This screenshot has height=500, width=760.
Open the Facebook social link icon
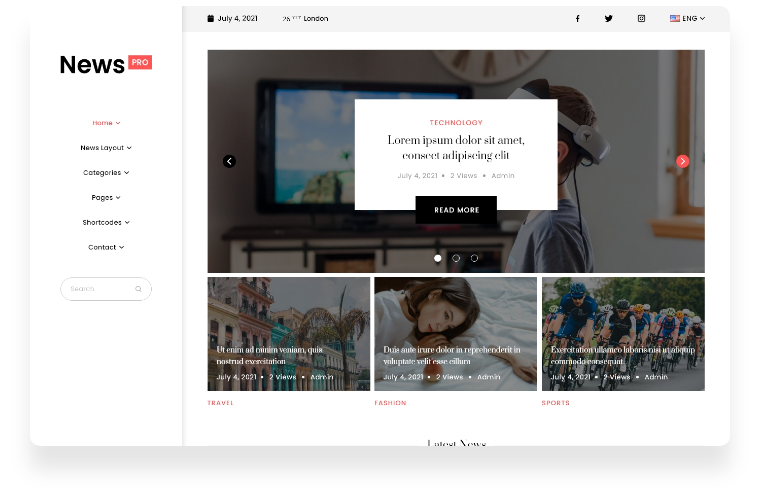(577, 18)
